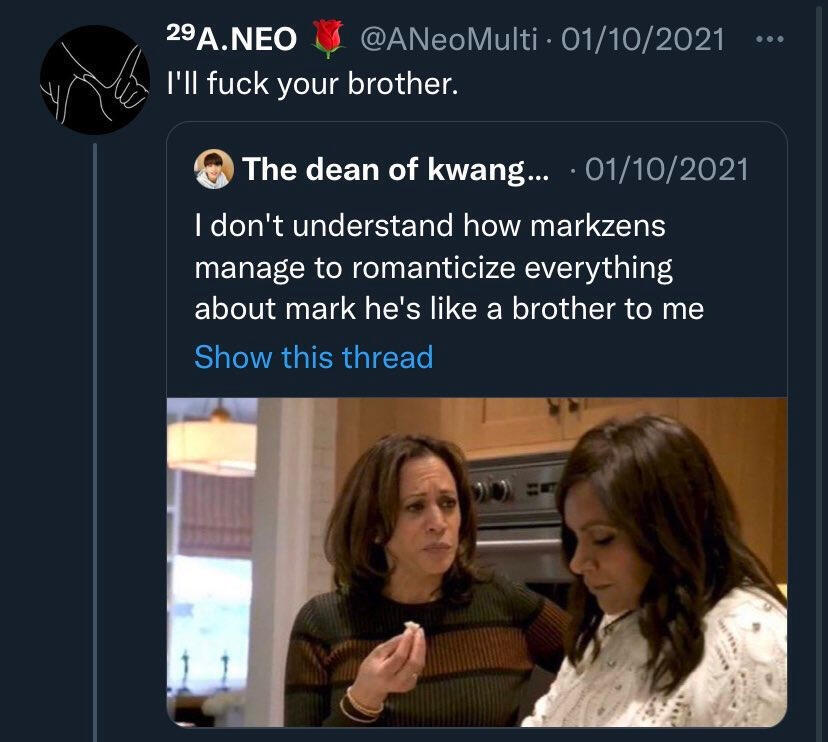Click the oven behind the two women

click(515, 510)
